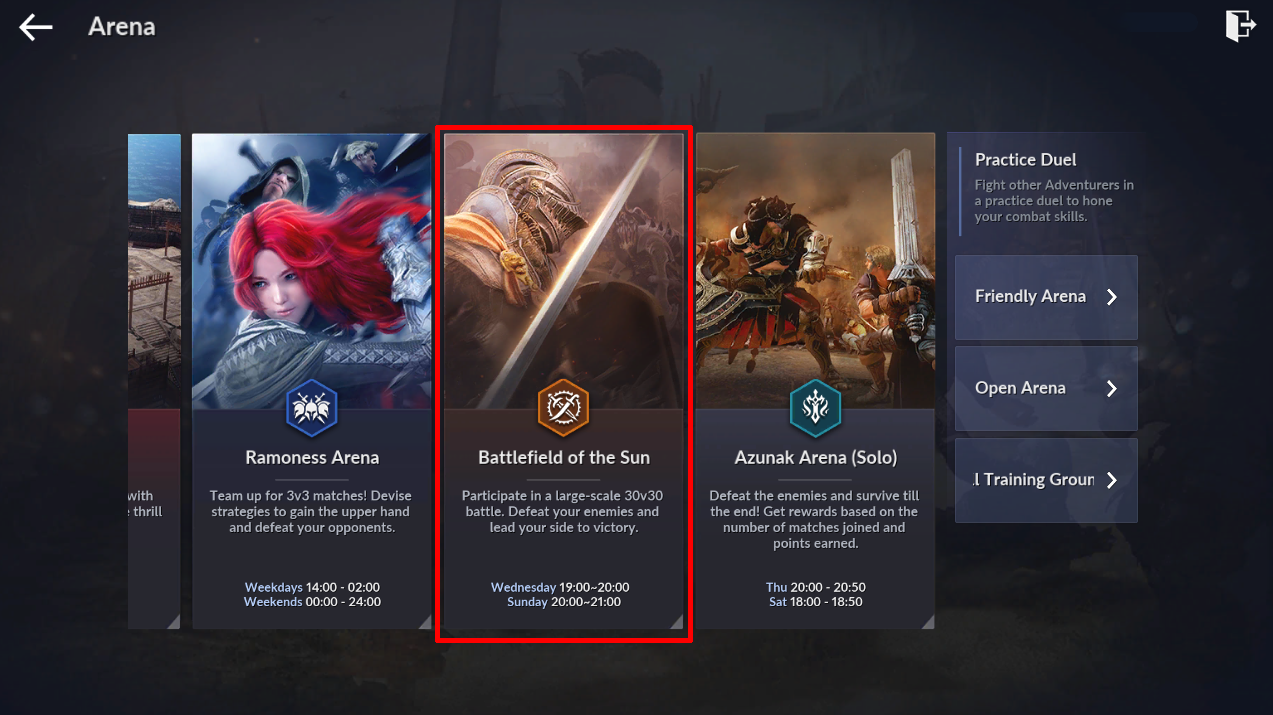Open the Open Arena chevron arrow

tap(1111, 389)
